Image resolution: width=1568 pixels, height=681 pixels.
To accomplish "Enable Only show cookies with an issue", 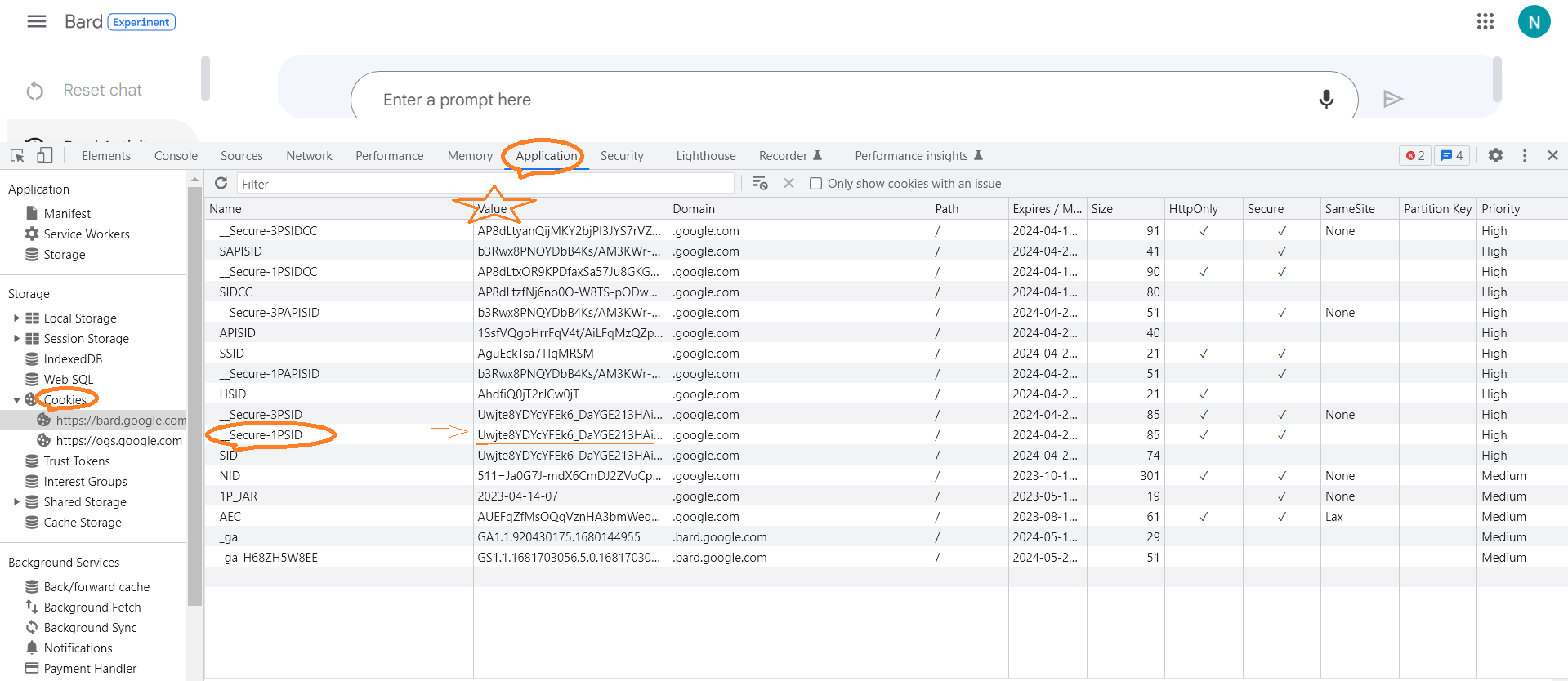I will (x=815, y=183).
